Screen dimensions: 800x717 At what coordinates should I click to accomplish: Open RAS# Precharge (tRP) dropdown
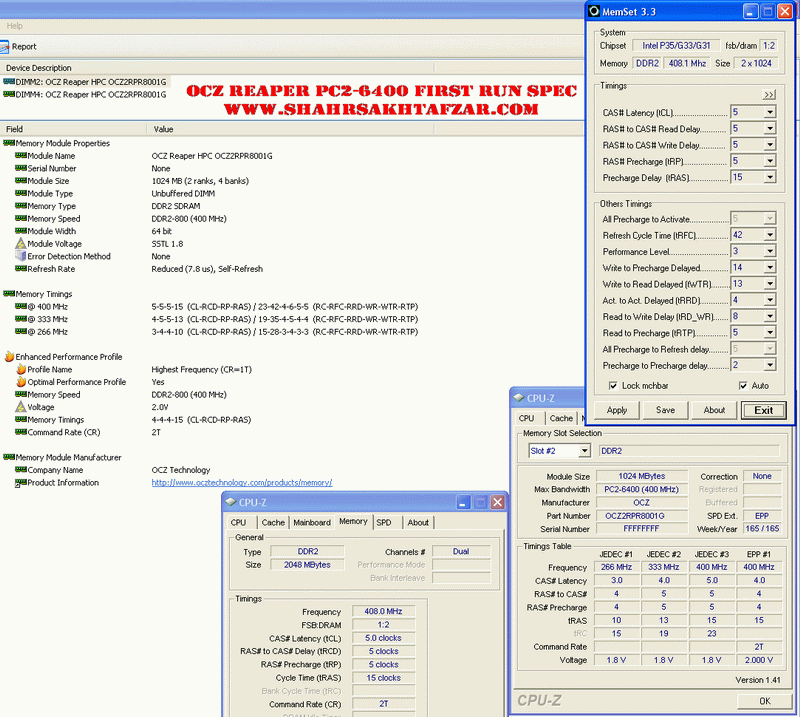point(770,161)
